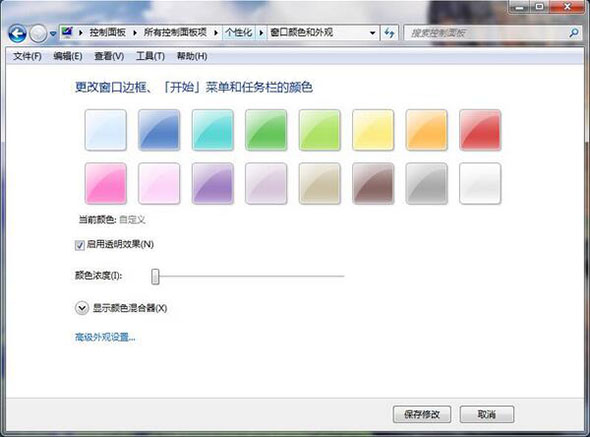Select the grey color swatch
This screenshot has height=437, width=590.
click(426, 184)
